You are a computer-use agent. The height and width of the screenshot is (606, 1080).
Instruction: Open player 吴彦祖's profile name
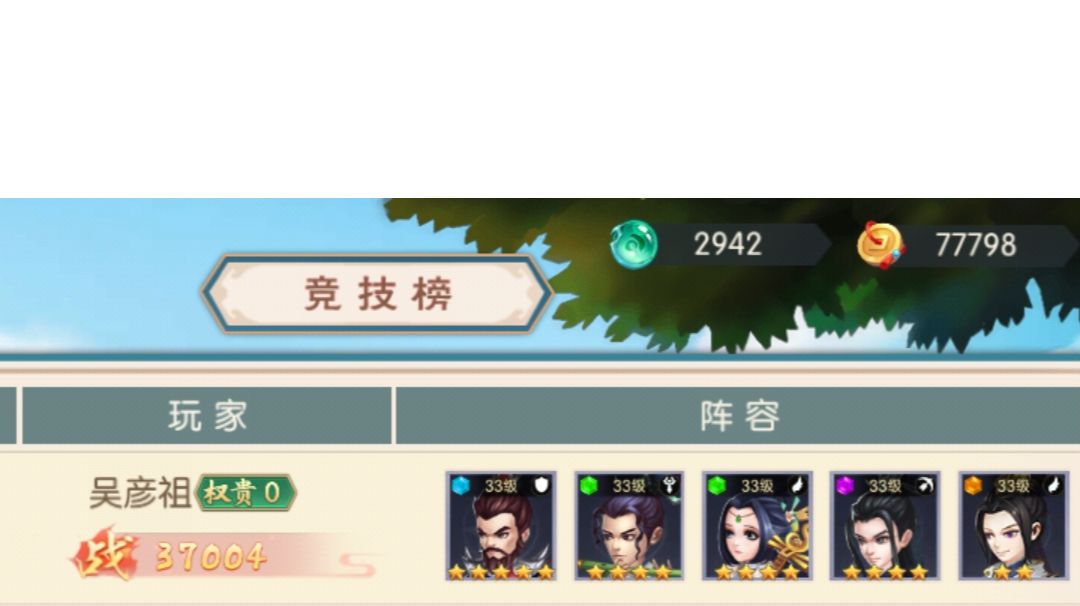click(140, 493)
